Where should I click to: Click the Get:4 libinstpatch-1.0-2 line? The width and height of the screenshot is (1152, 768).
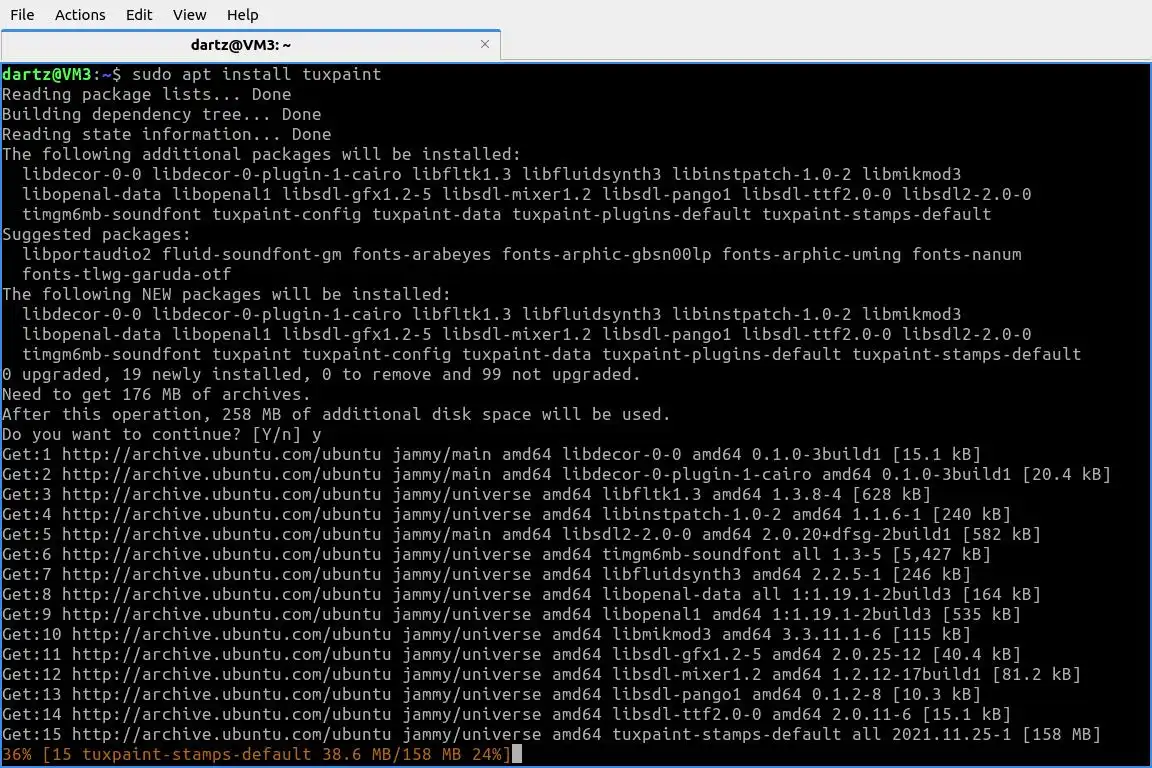click(506, 514)
